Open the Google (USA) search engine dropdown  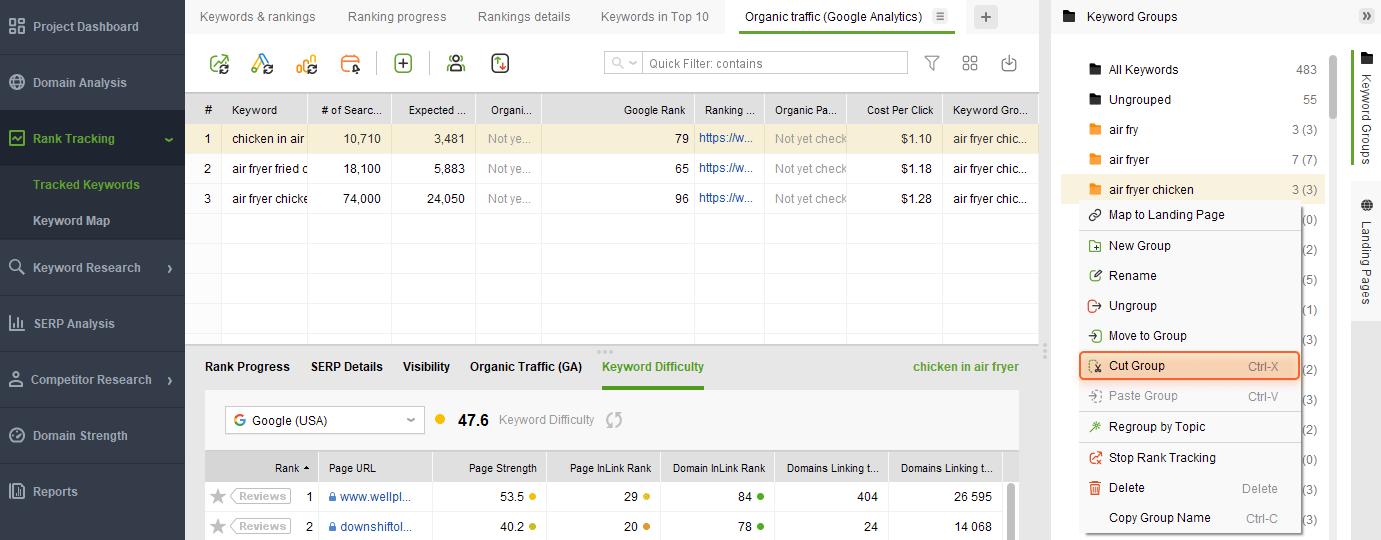325,420
